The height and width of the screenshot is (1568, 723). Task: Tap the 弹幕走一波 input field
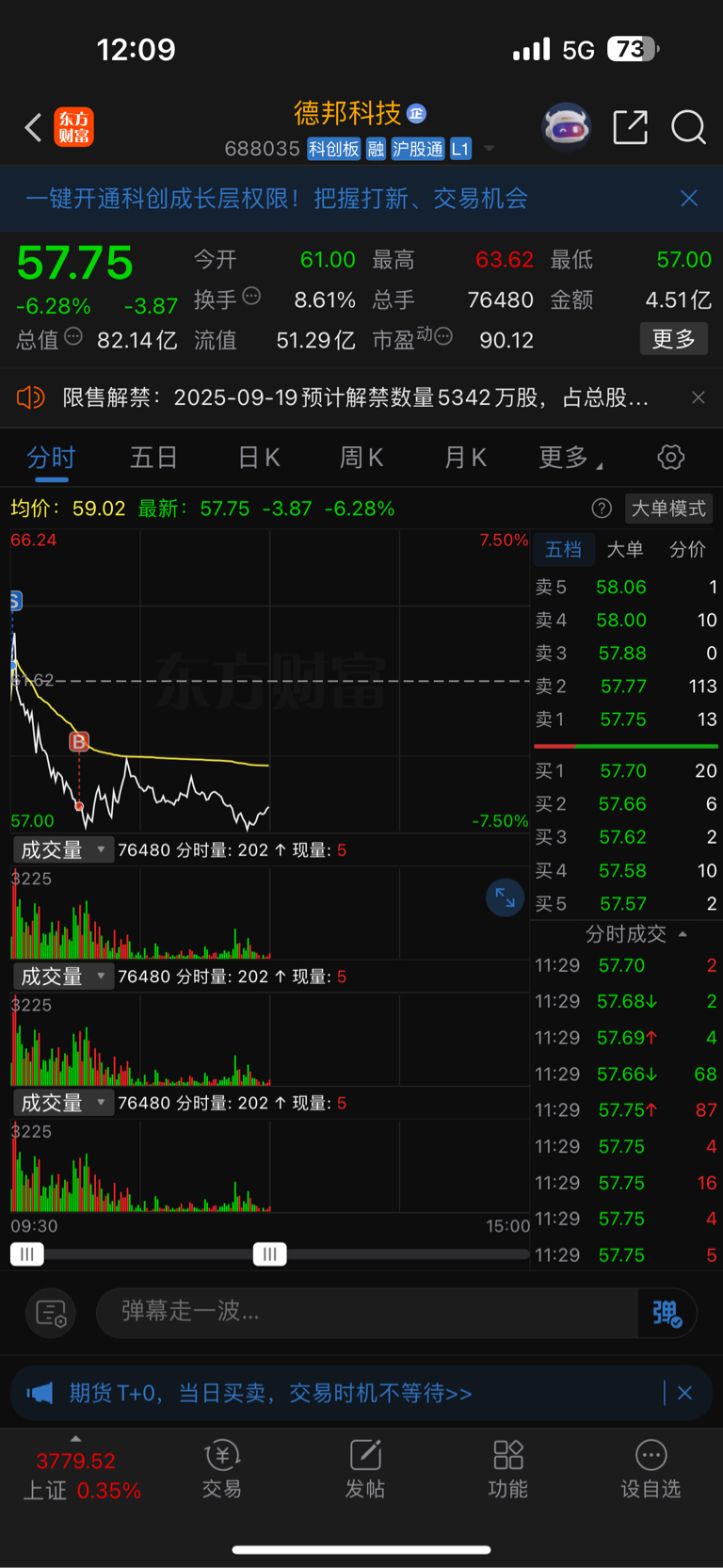[x=367, y=1313]
